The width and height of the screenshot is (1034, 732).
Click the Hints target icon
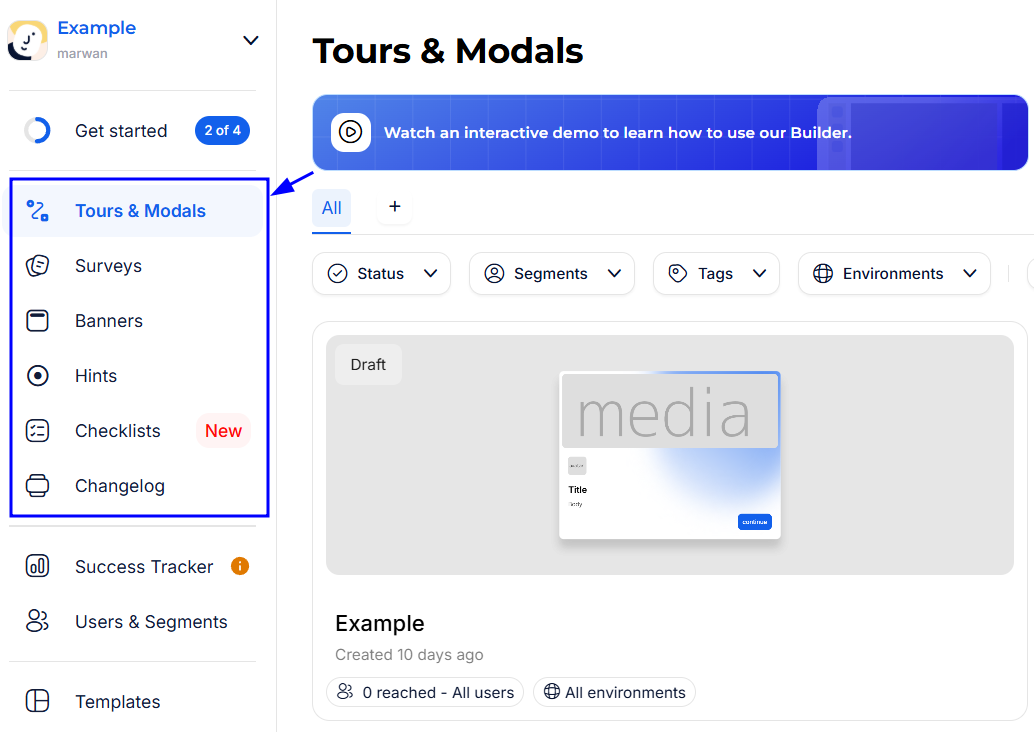coord(37,376)
